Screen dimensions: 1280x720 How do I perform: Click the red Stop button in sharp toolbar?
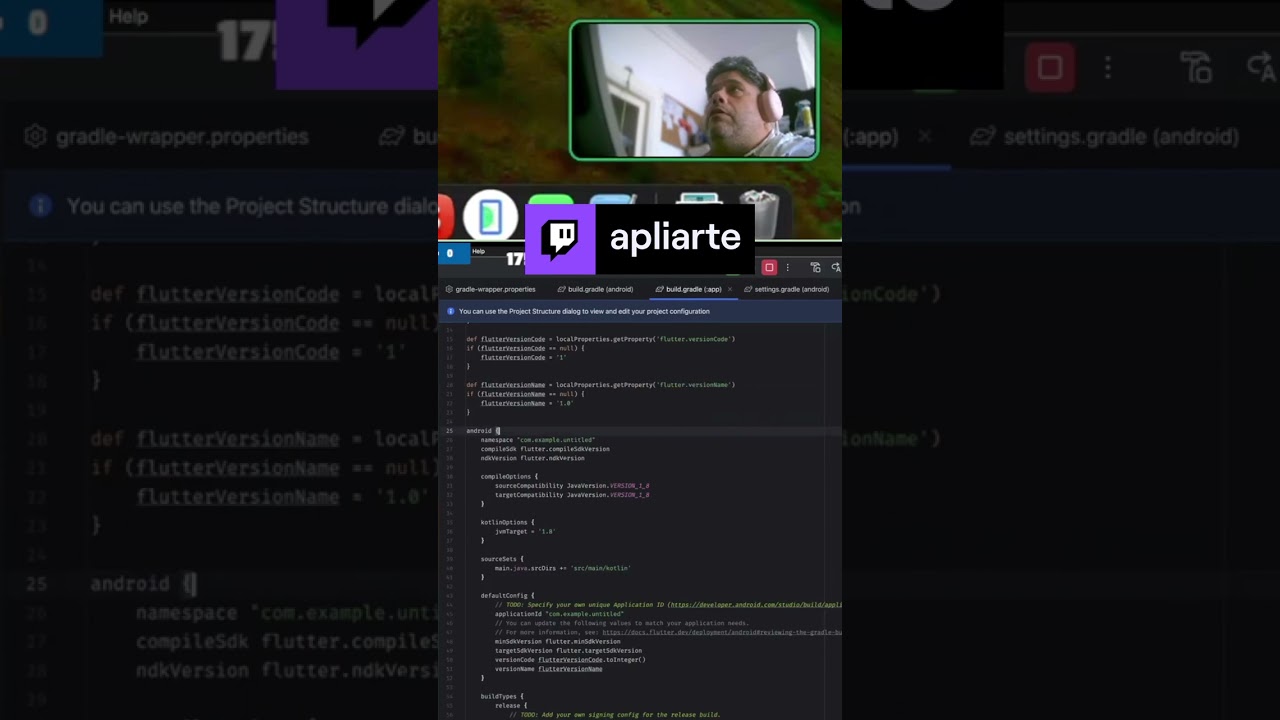tap(769, 267)
